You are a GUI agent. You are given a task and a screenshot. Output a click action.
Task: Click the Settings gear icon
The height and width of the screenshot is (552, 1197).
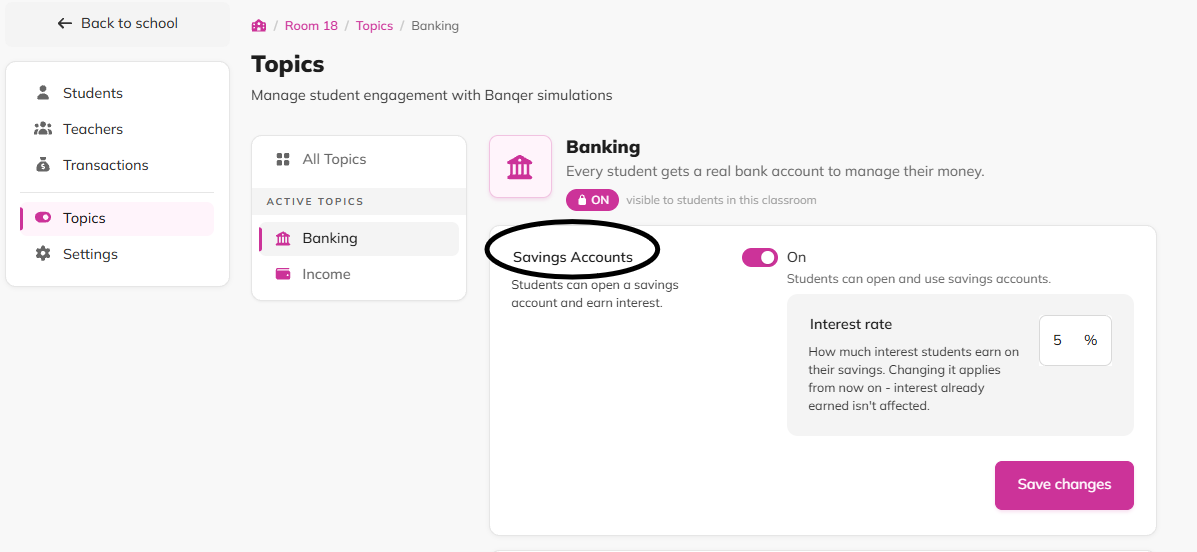point(43,253)
